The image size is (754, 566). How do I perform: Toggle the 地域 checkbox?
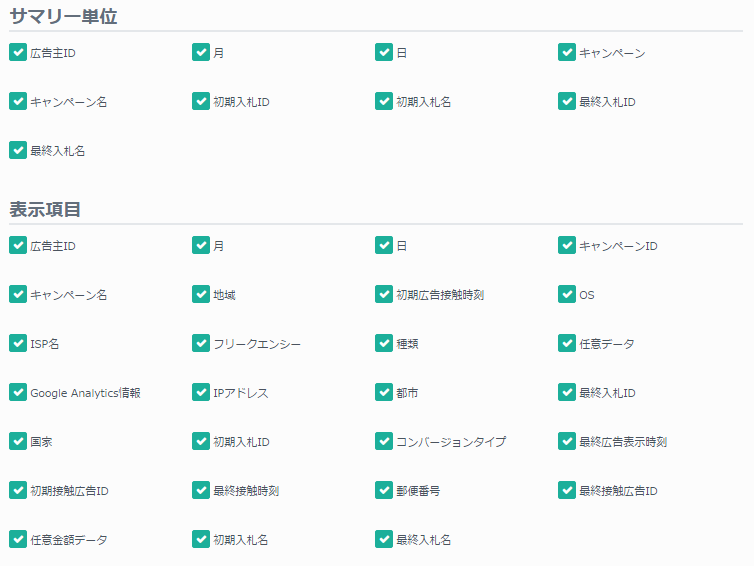click(x=201, y=294)
